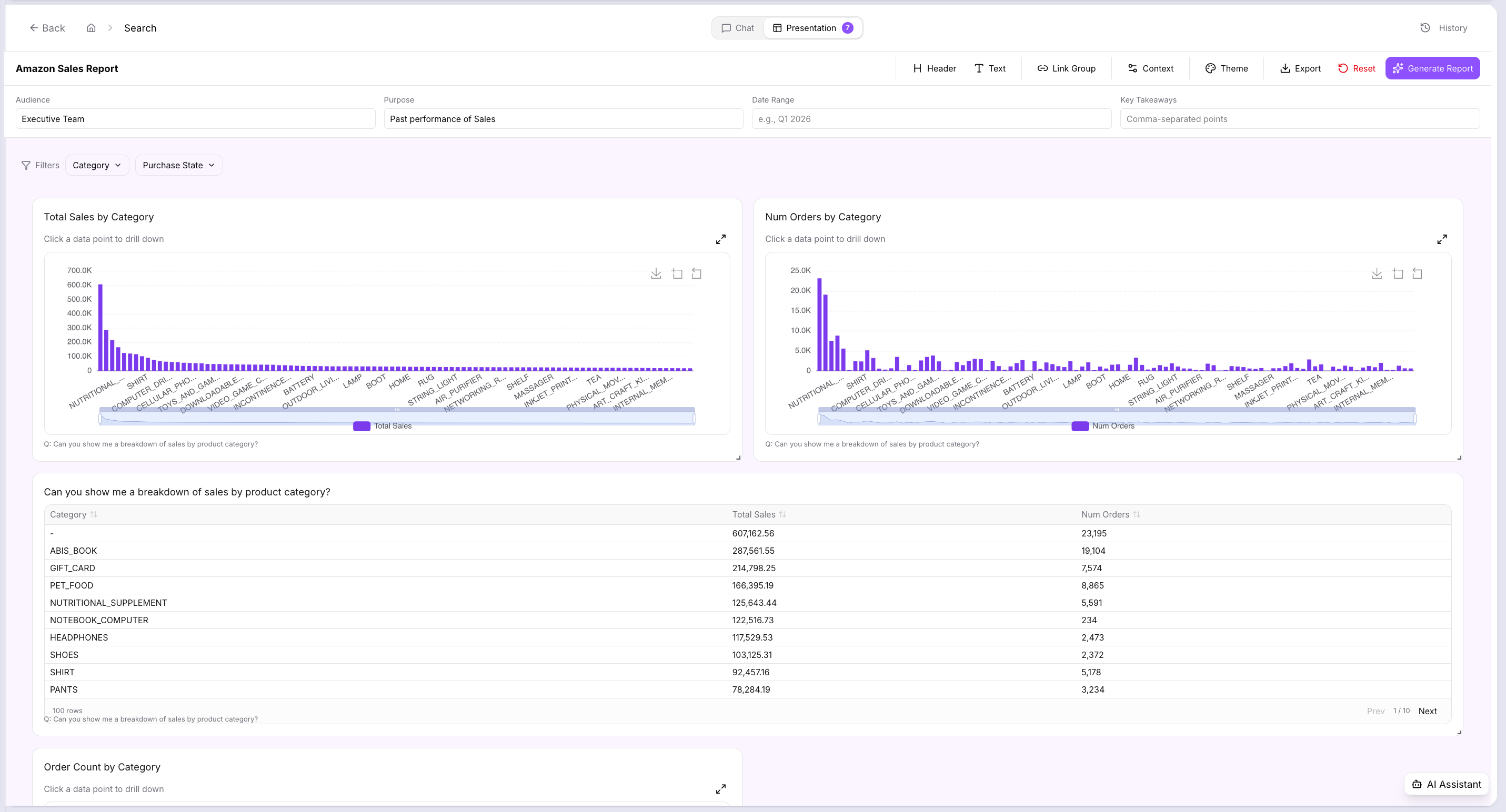
Task: Click Generate Report button
Action: point(1432,68)
